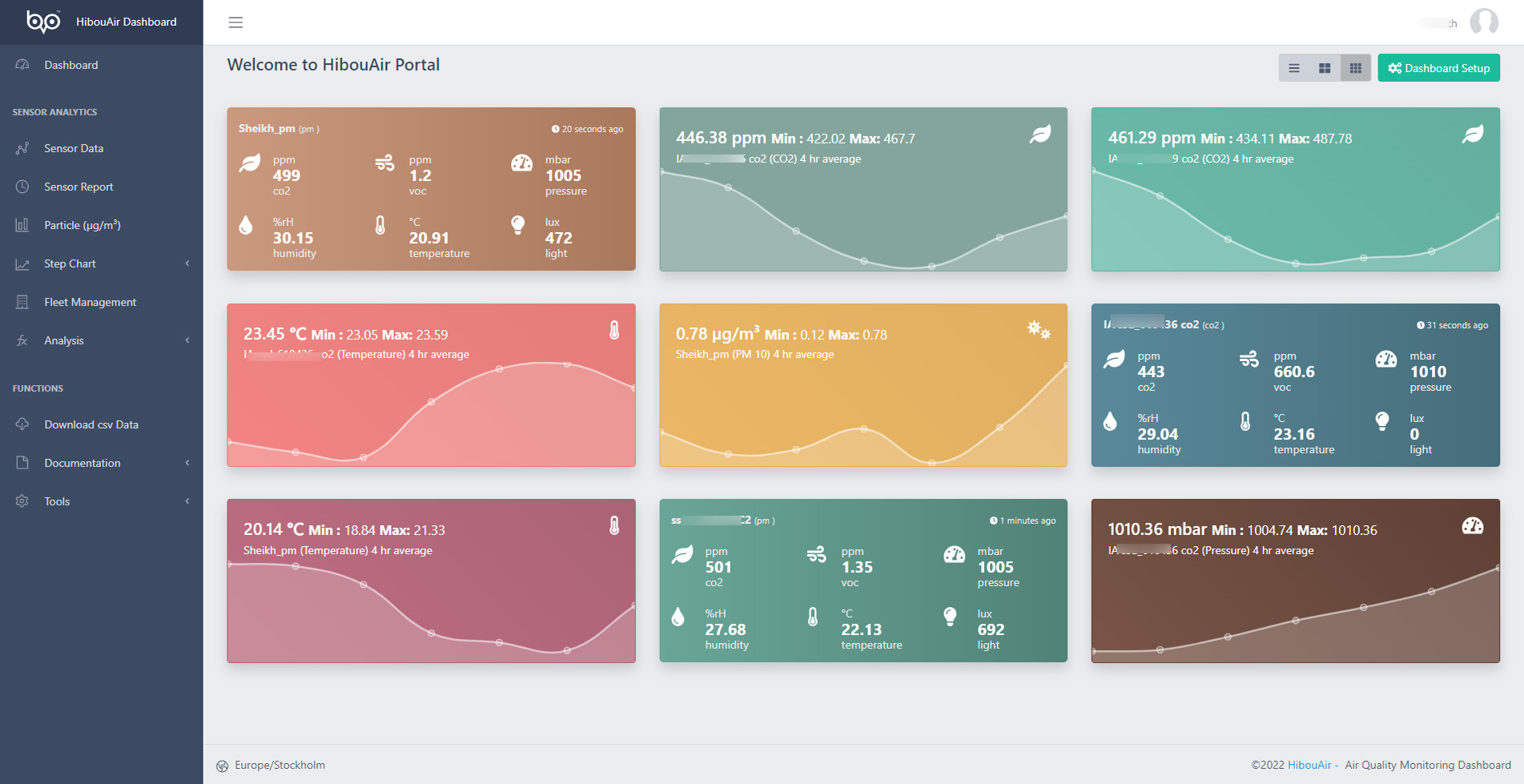Image resolution: width=1524 pixels, height=784 pixels.
Task: Click the 501 co2 reading
Action: [718, 567]
